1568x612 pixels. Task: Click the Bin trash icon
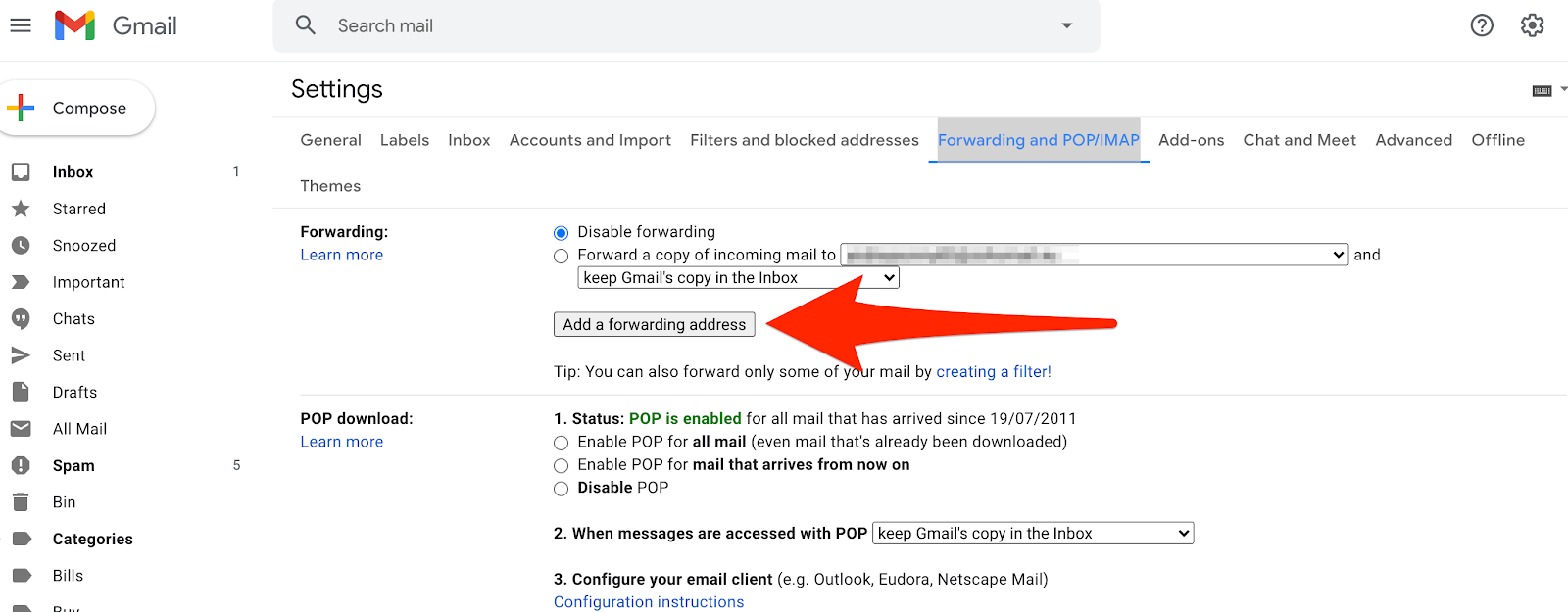[x=21, y=502]
